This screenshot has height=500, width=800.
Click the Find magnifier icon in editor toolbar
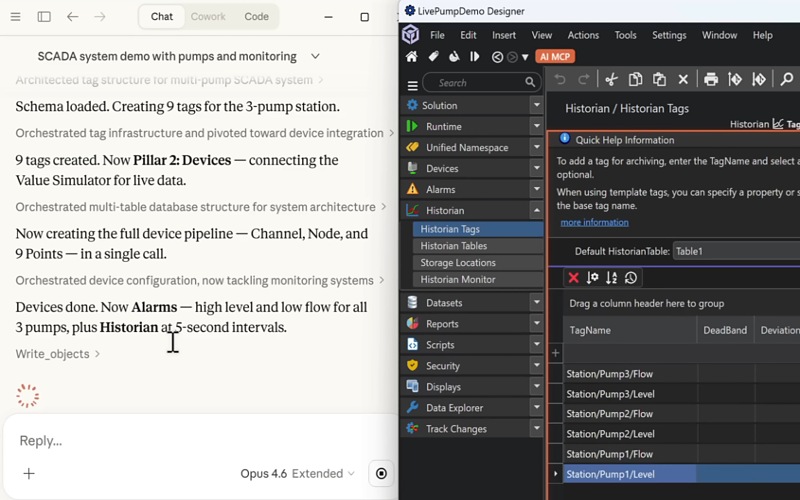pos(787,80)
